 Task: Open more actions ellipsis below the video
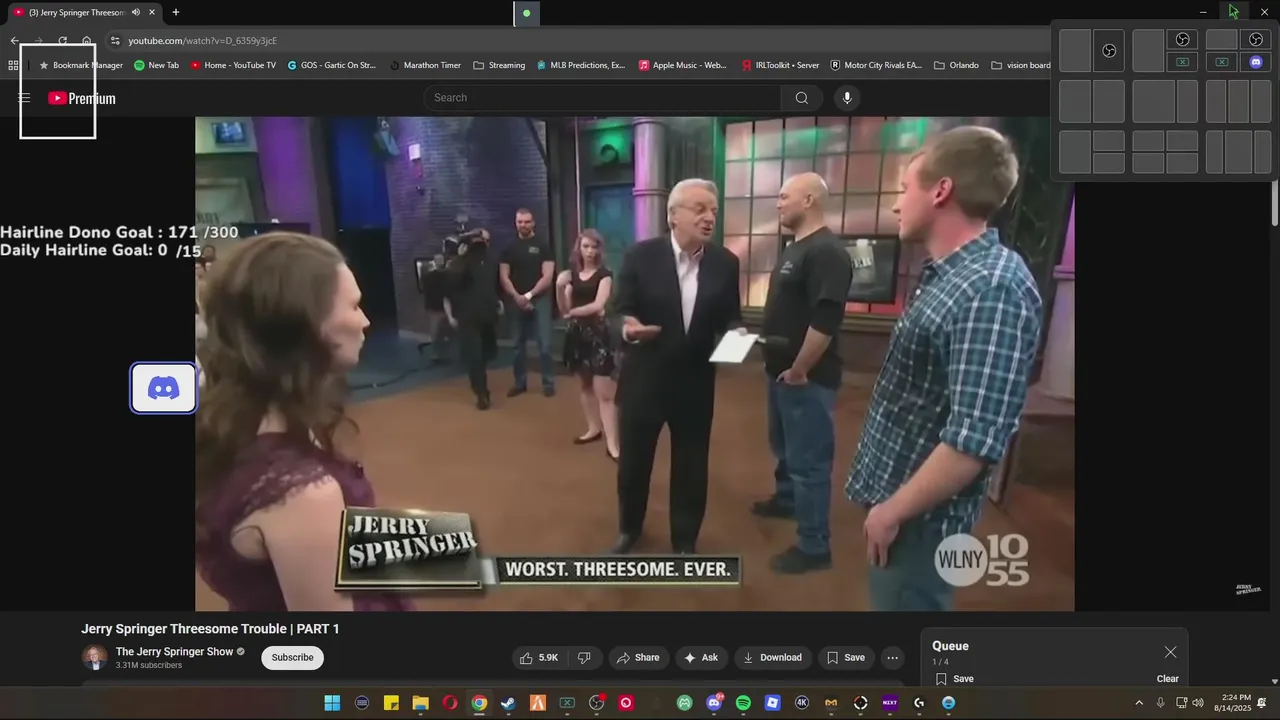[892, 658]
